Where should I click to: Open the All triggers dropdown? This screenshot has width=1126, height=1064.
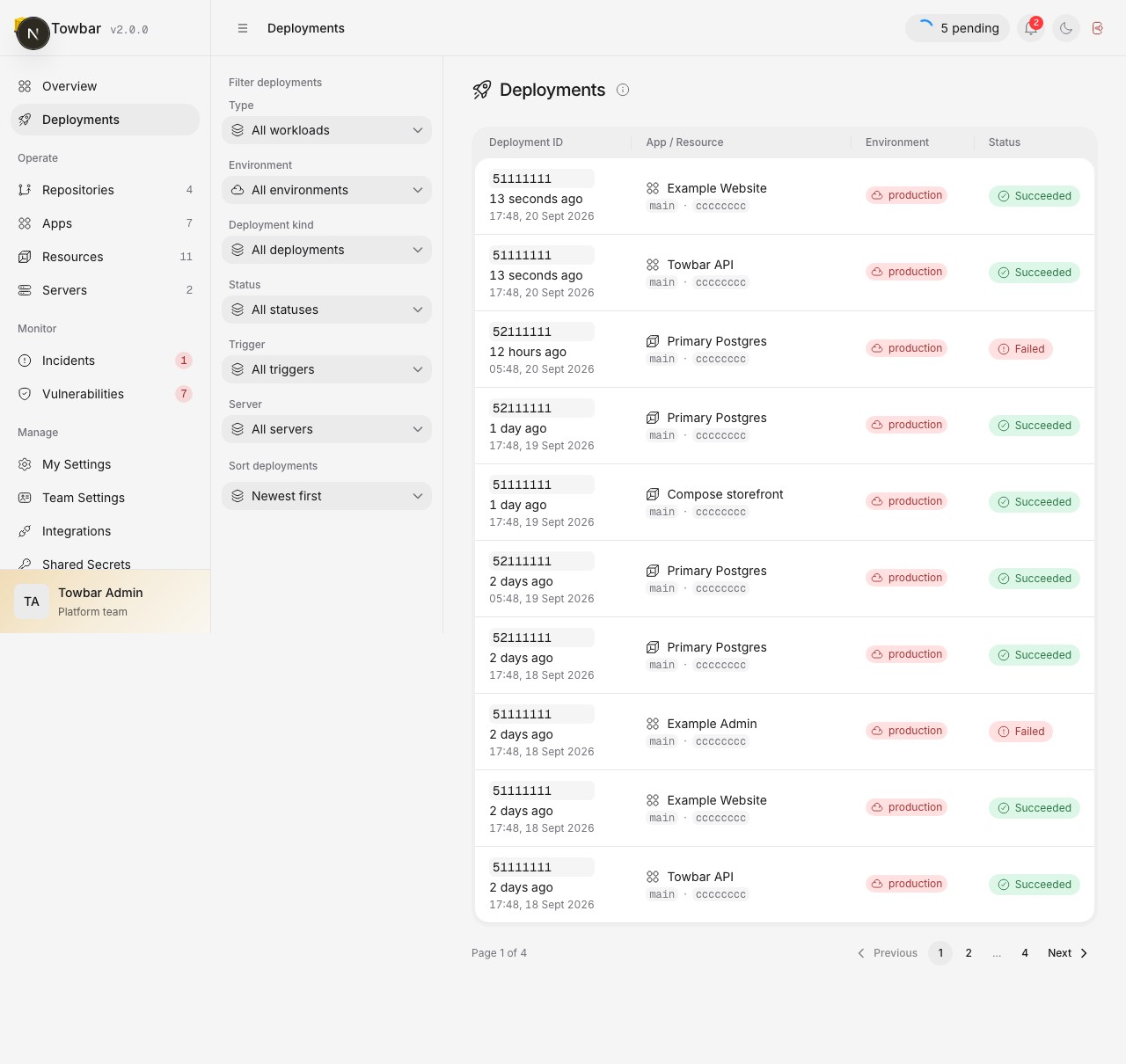tap(326, 369)
